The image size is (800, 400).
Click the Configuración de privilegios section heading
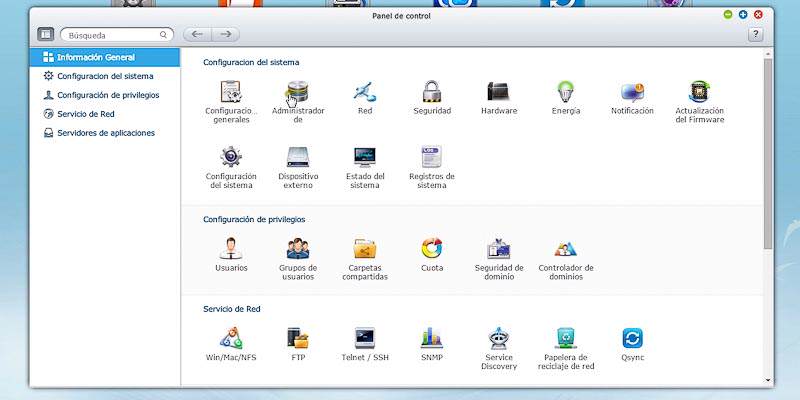pos(254,219)
